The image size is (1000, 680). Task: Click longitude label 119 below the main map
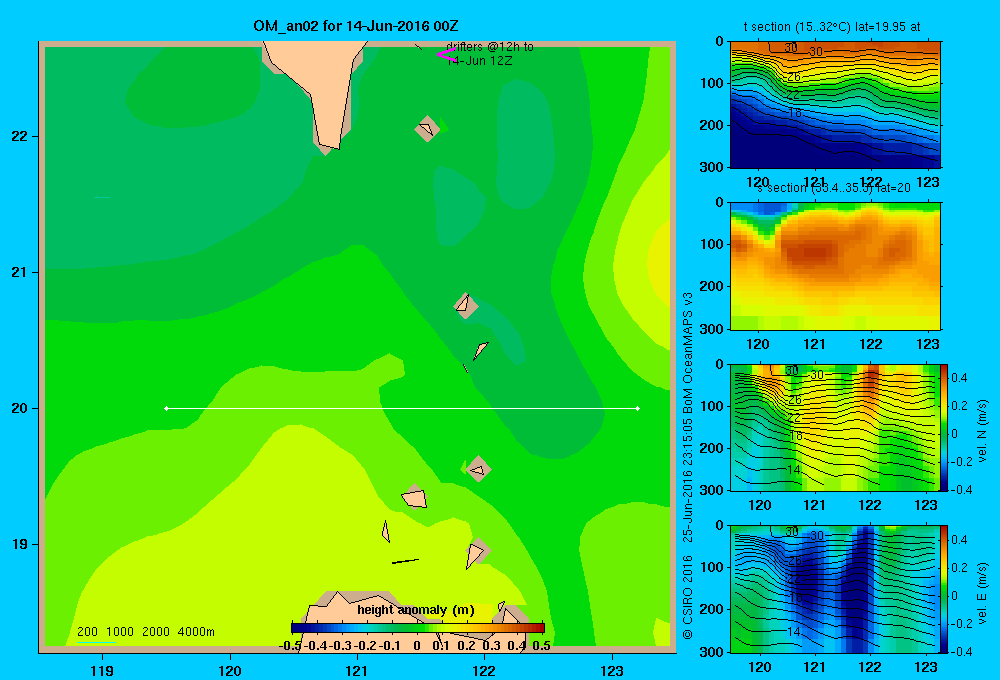102,670
